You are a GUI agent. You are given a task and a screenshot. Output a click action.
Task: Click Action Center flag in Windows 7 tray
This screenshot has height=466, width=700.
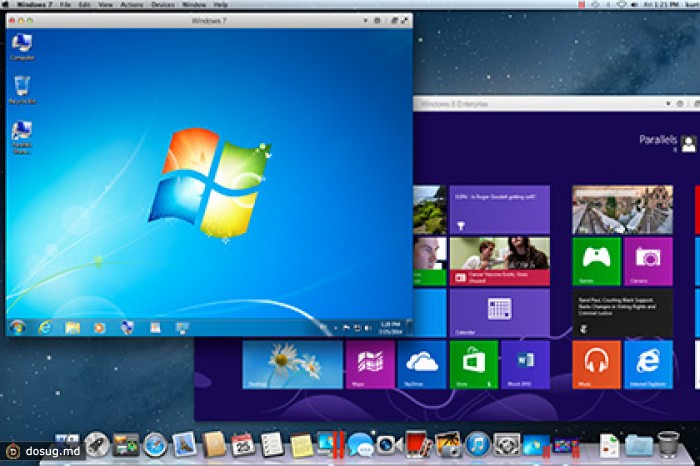pyautogui.click(x=346, y=329)
